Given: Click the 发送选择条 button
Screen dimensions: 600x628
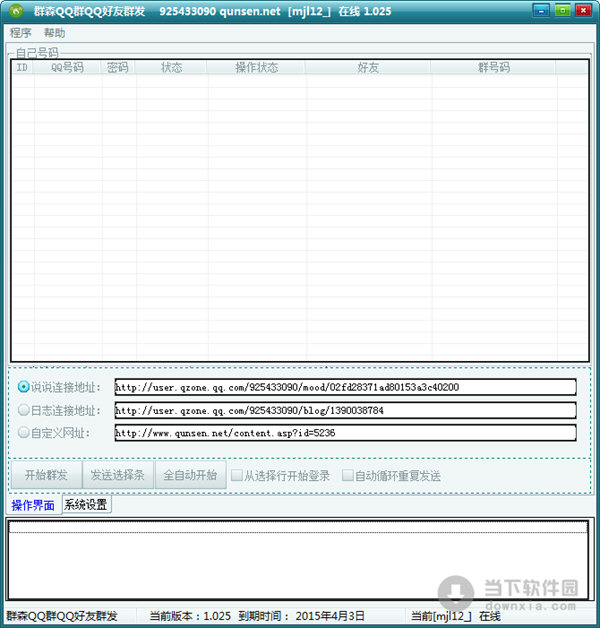Looking at the screenshot, I should click(118, 475).
